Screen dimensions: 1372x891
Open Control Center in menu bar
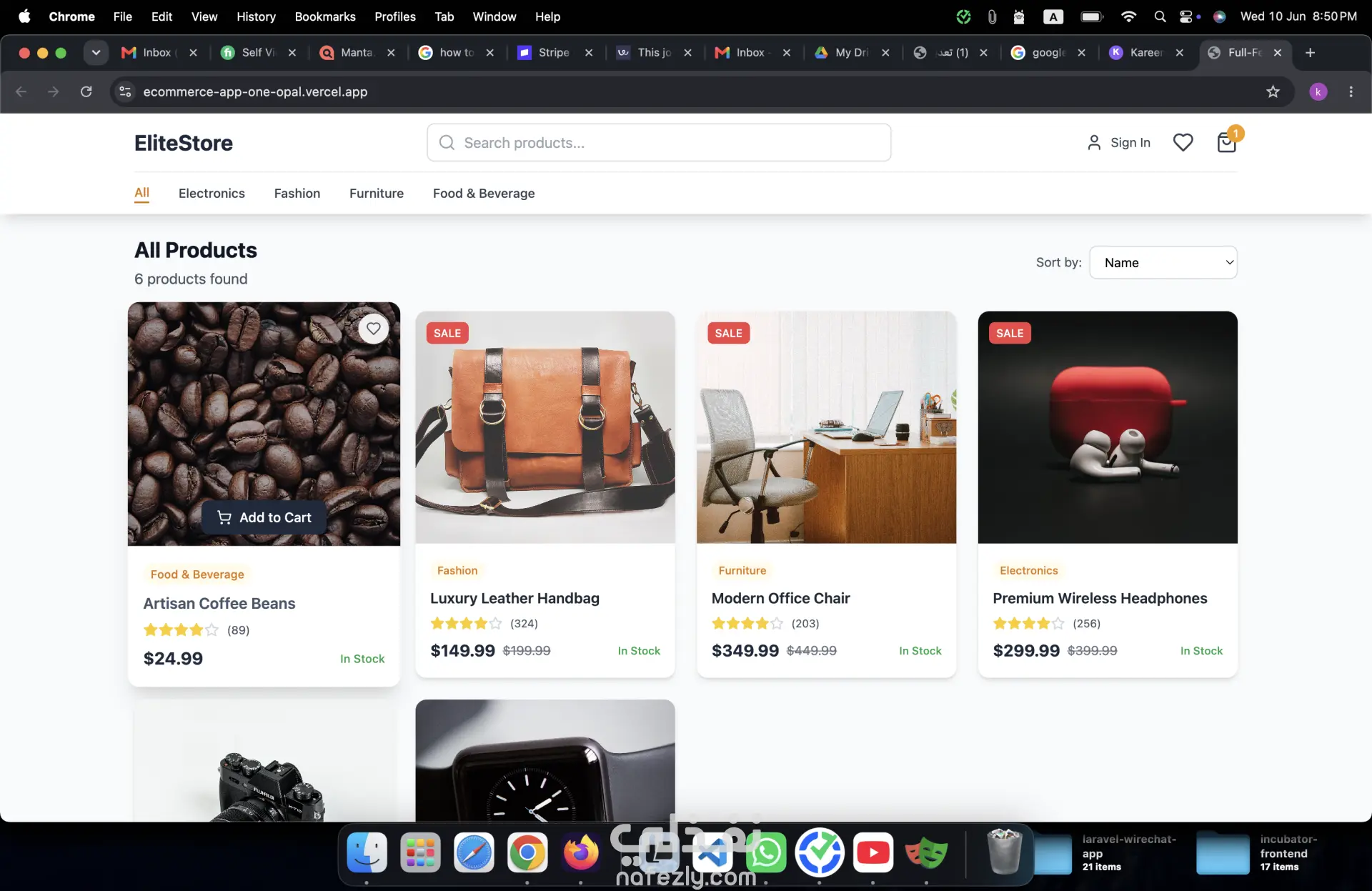click(x=1188, y=16)
